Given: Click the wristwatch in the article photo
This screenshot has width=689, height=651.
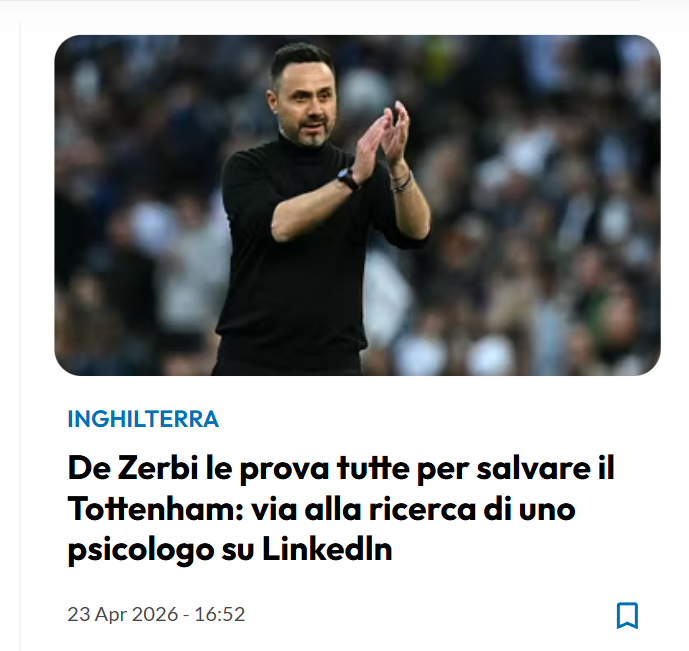Looking at the screenshot, I should click(348, 177).
